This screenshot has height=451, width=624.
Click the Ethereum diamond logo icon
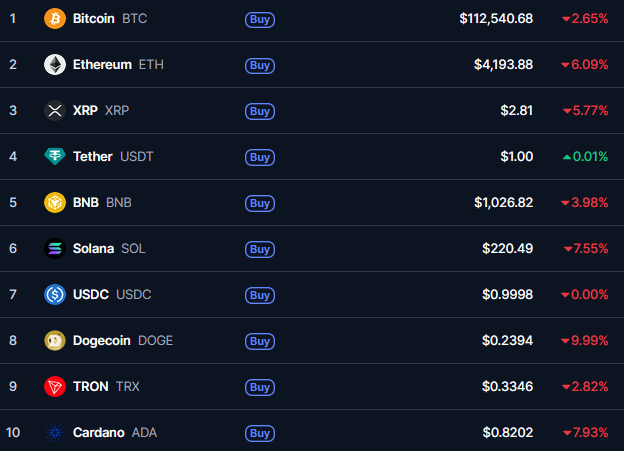(55, 64)
